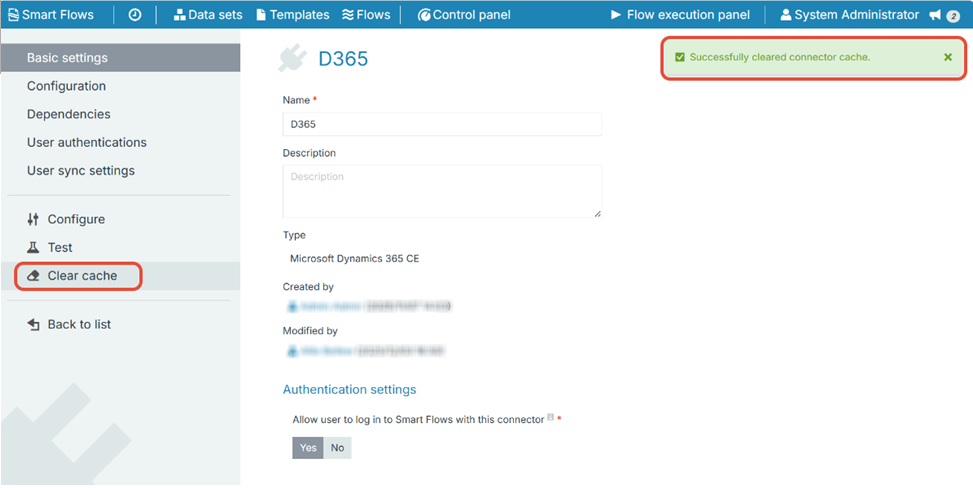The width and height of the screenshot is (973, 488).
Task: Go to Configuration section
Action: coord(66,86)
